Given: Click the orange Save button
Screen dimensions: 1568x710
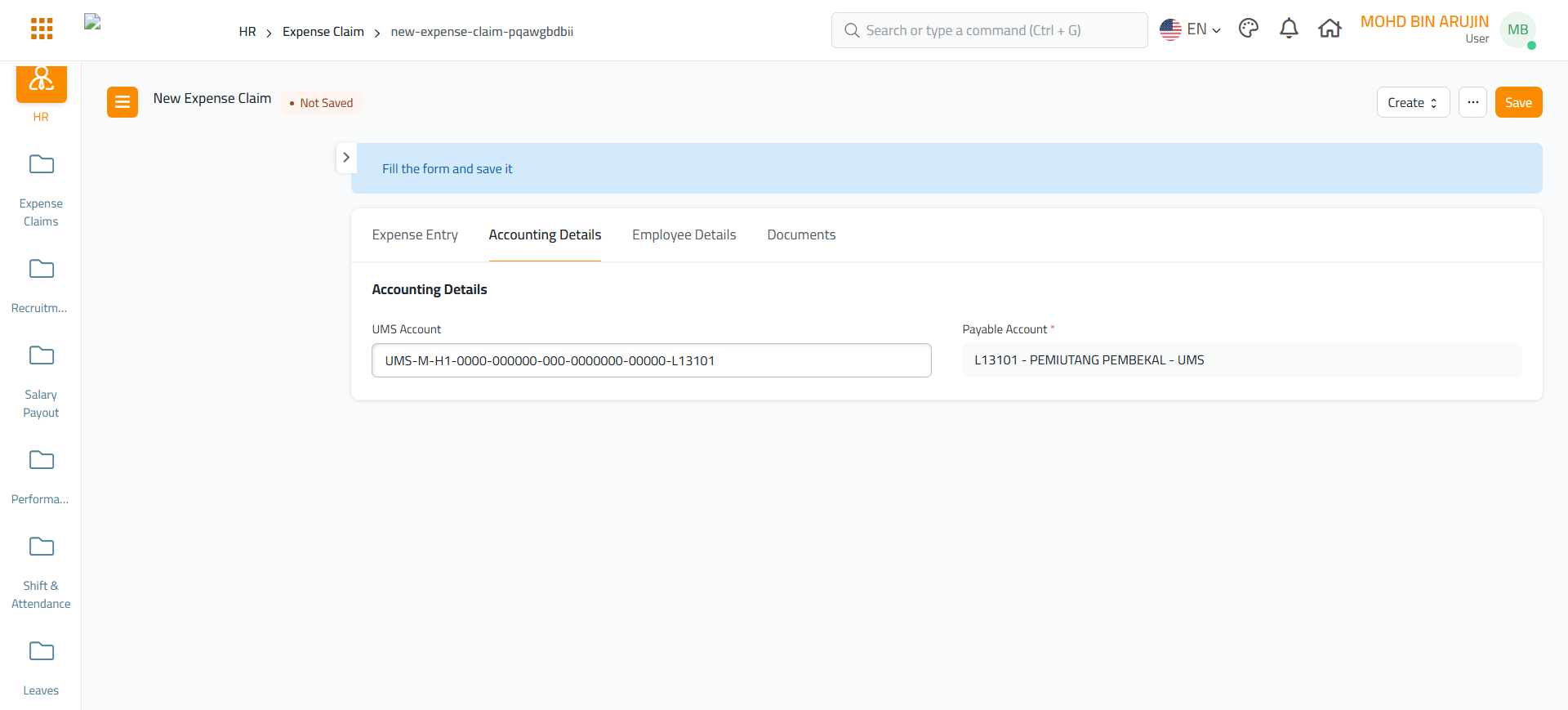Looking at the screenshot, I should 1518,102.
